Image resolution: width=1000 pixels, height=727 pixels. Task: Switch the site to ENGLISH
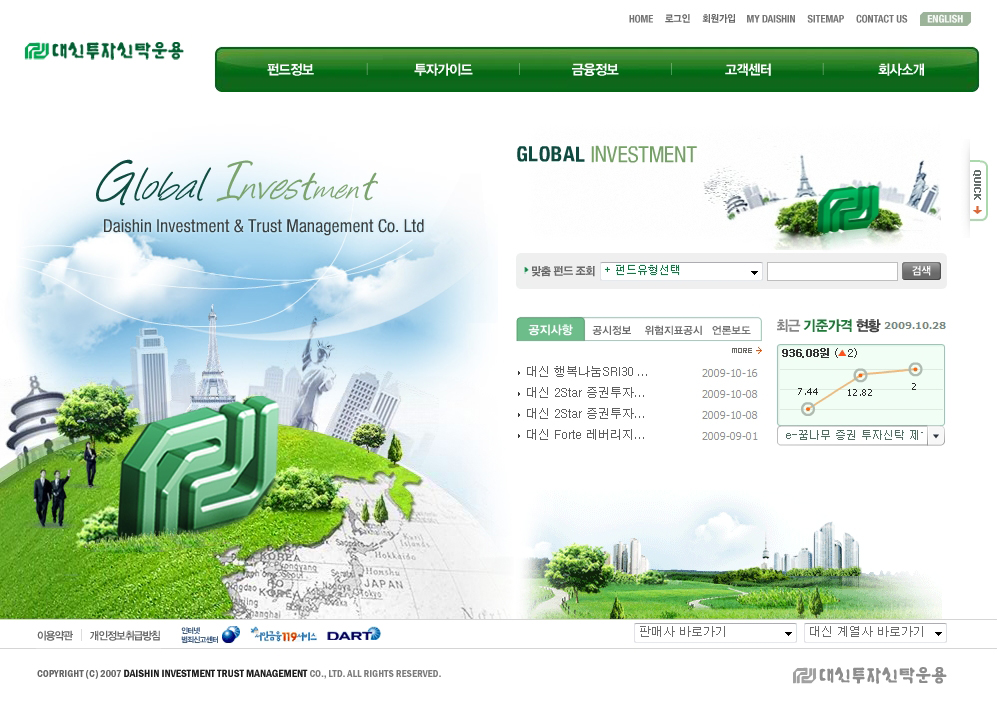[x=944, y=19]
